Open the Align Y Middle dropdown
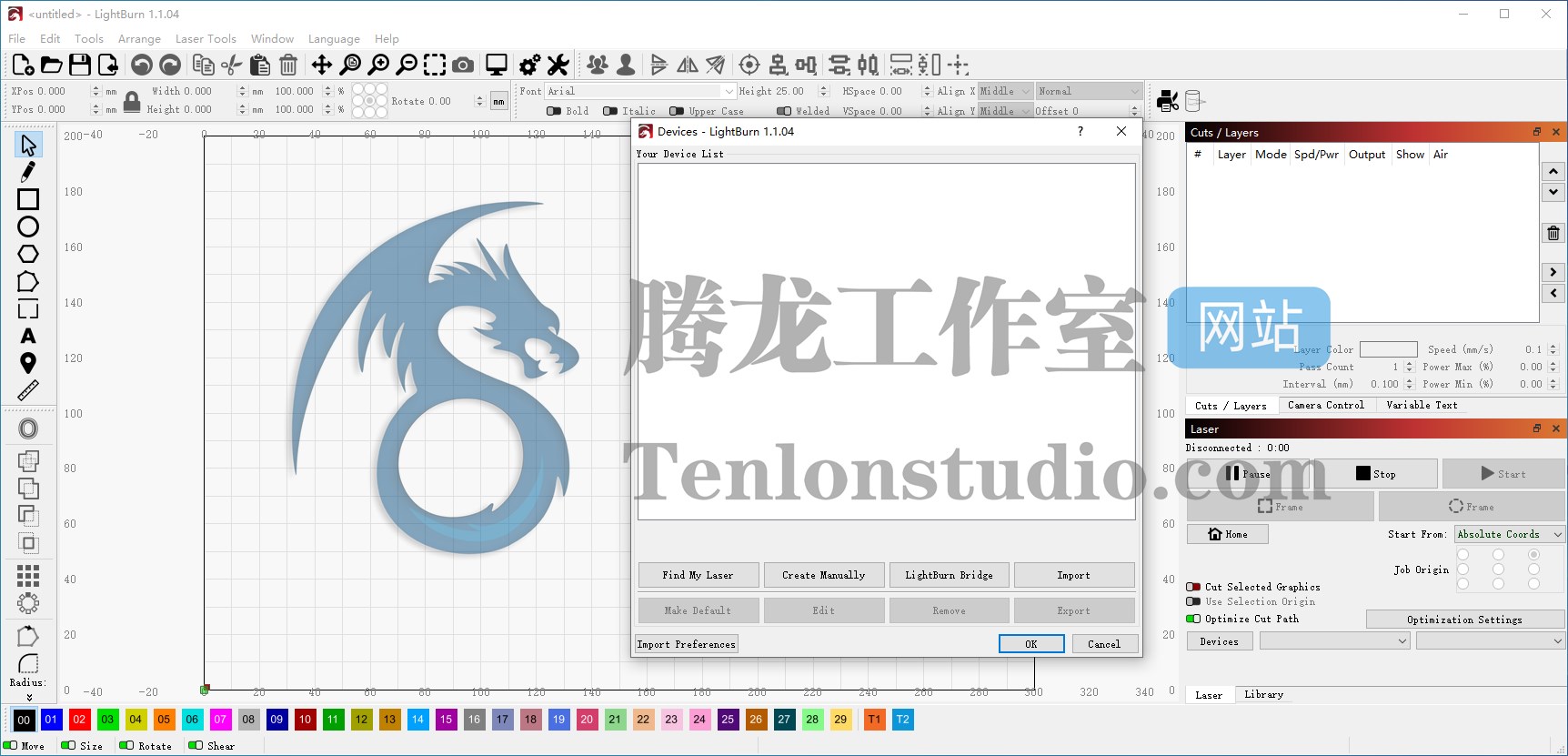1568x756 pixels. (1005, 111)
